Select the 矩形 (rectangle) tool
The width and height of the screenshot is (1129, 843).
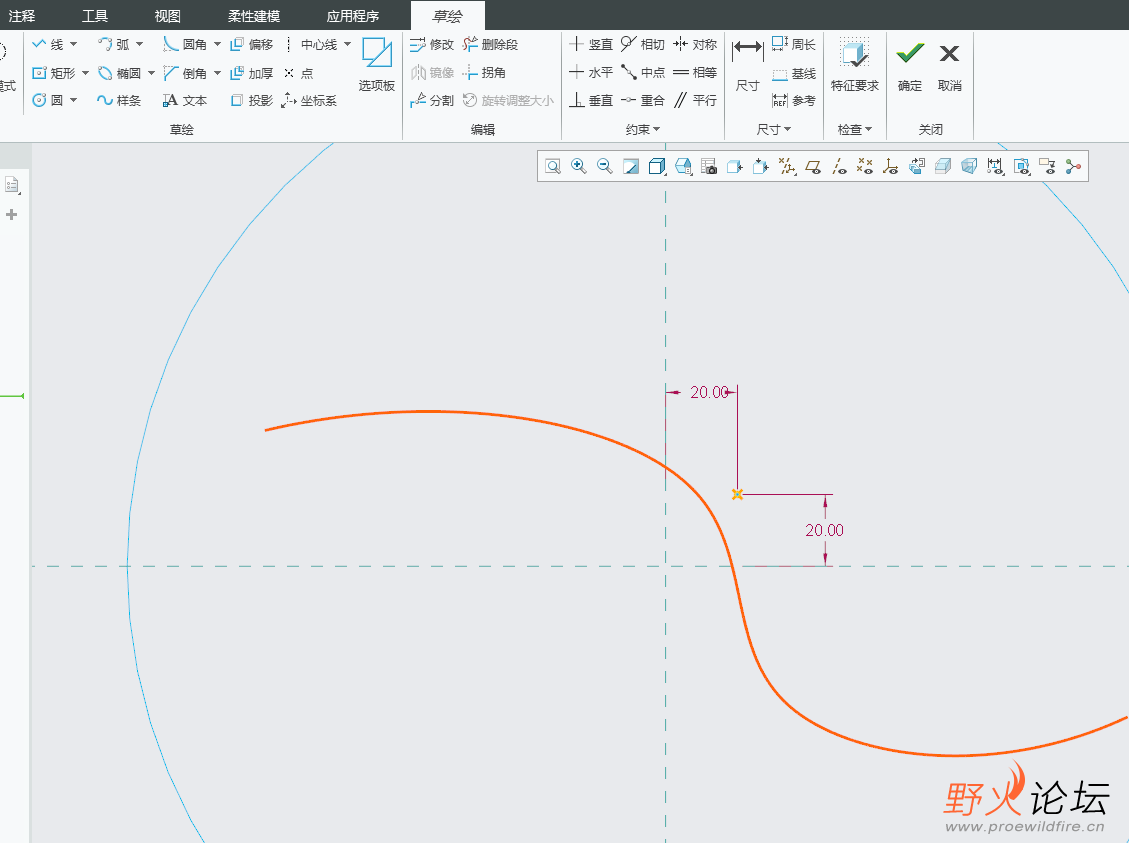[54, 73]
